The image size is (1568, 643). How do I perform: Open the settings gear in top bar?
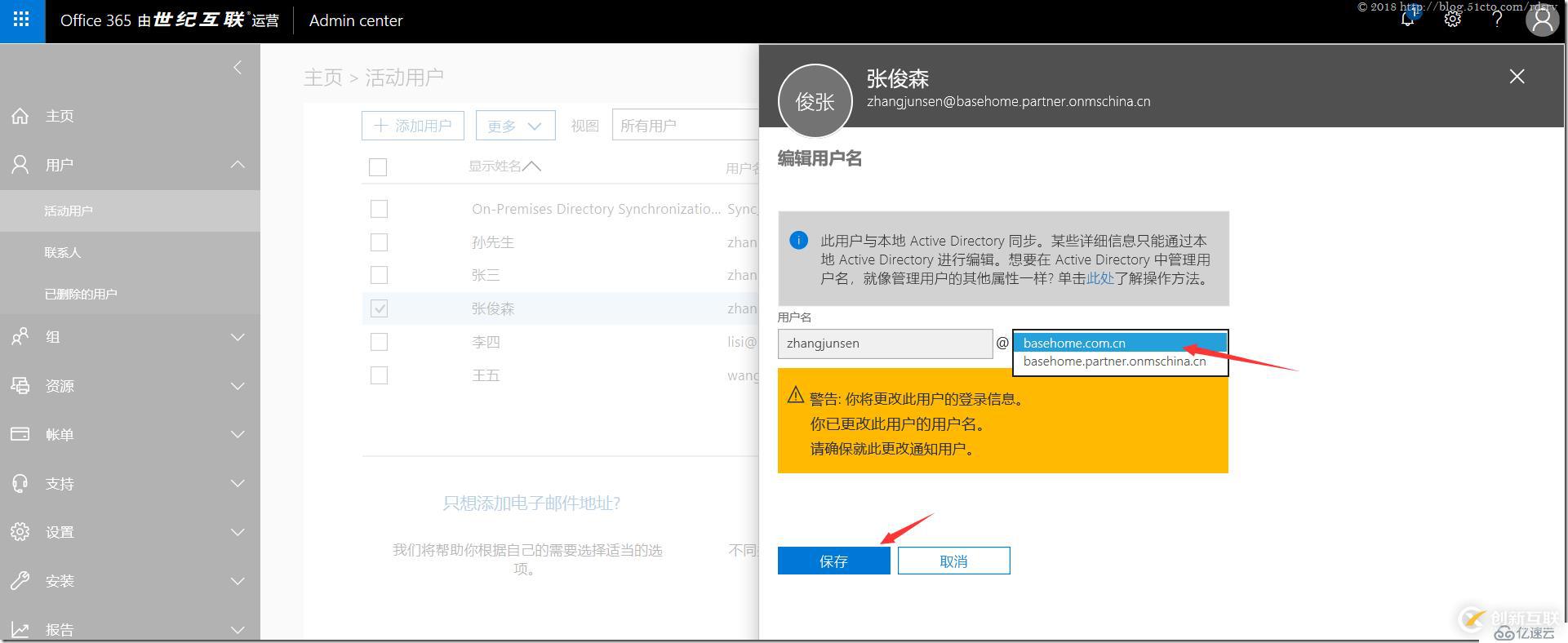[x=1452, y=20]
